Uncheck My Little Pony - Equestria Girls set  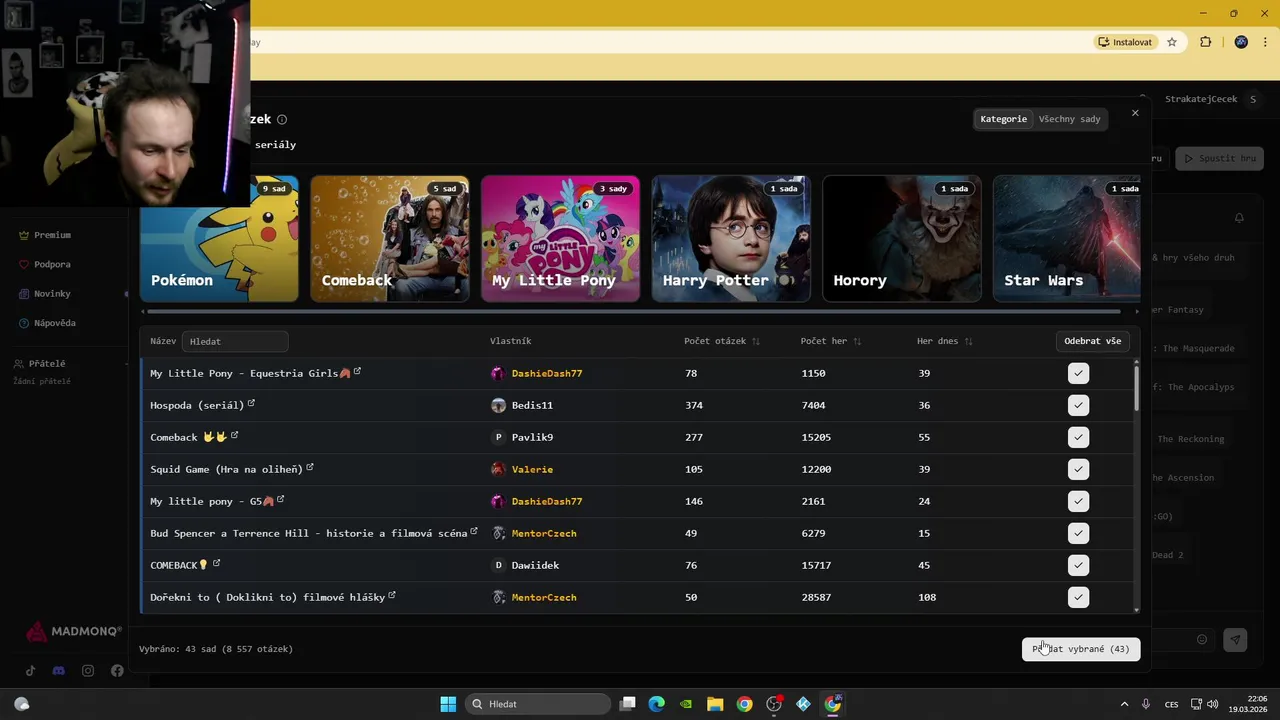[1078, 373]
